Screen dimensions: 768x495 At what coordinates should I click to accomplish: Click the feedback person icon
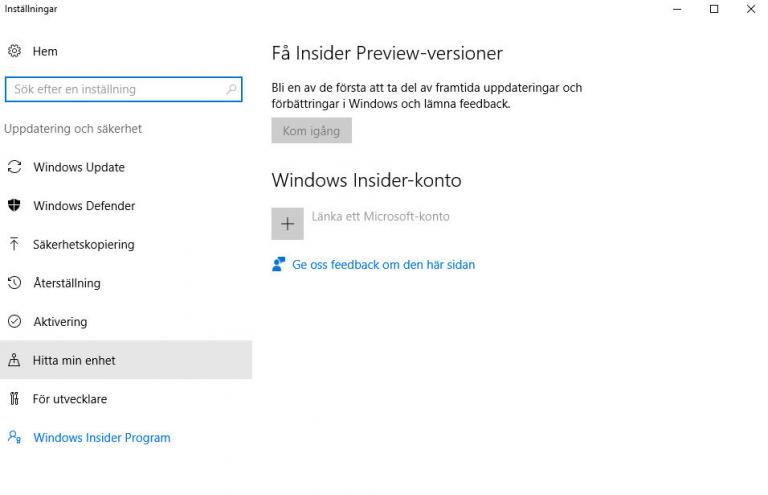(279, 265)
